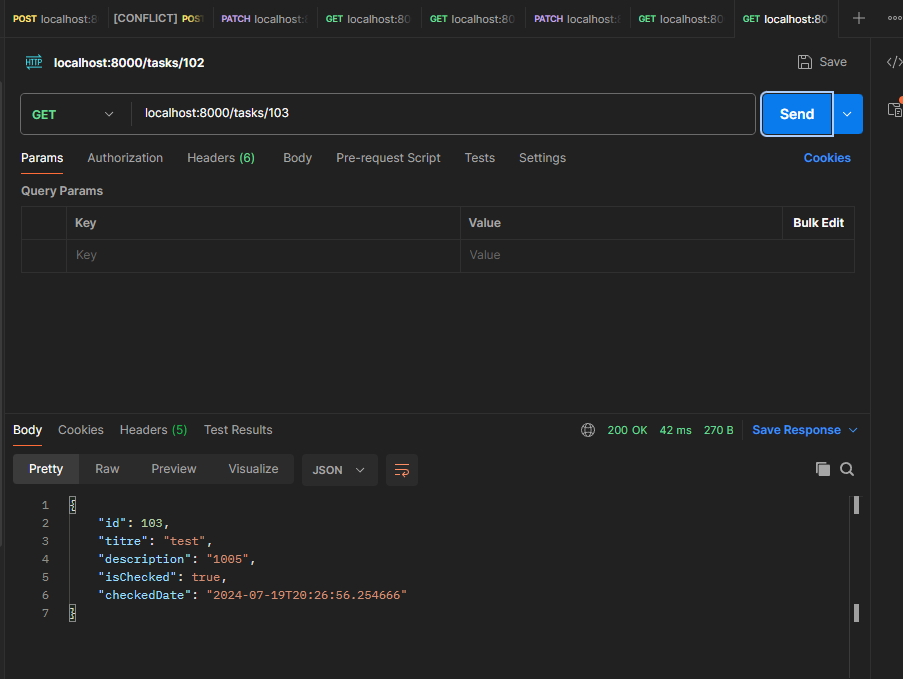Switch to the Authorization tab
The image size is (903, 679).
(x=125, y=158)
